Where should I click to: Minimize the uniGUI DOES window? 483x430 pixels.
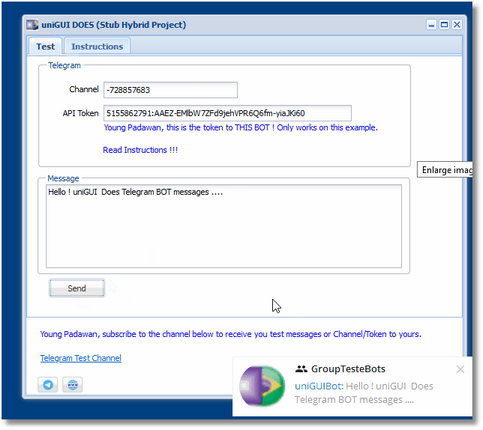click(432, 25)
